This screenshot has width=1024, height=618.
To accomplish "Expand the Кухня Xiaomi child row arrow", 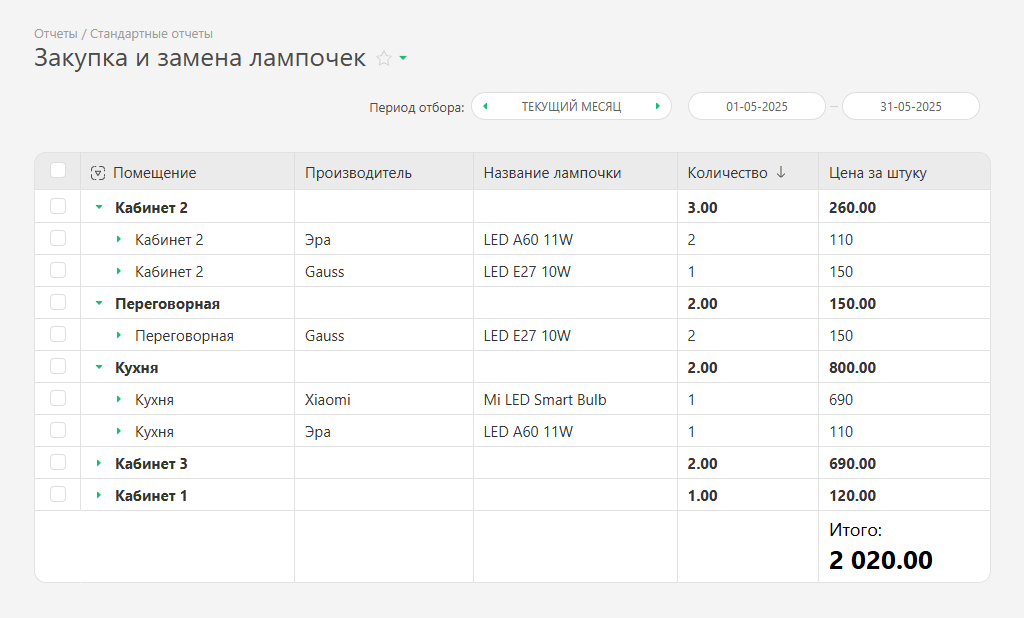I will 118,400.
